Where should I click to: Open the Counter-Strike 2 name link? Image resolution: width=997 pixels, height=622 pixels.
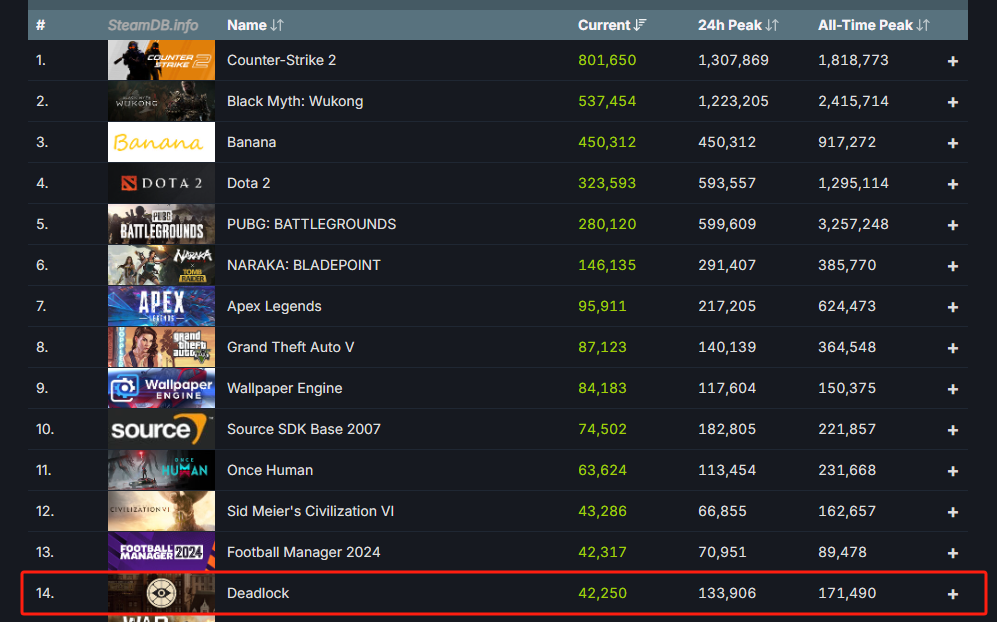[x=282, y=60]
